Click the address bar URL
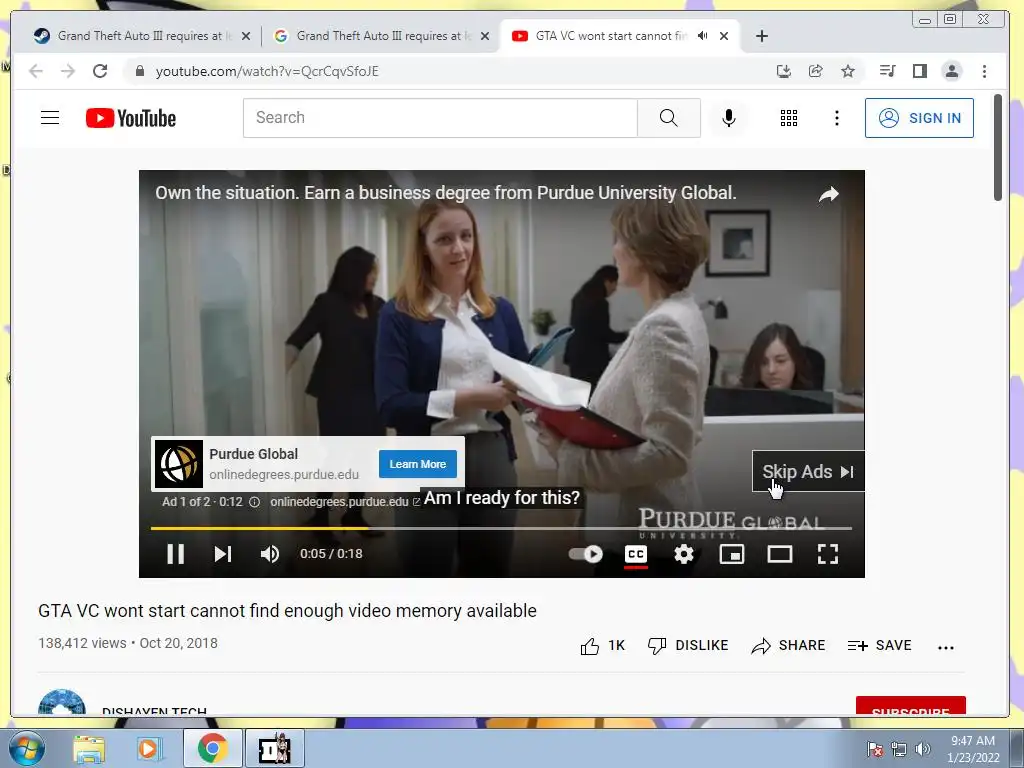 (266, 71)
